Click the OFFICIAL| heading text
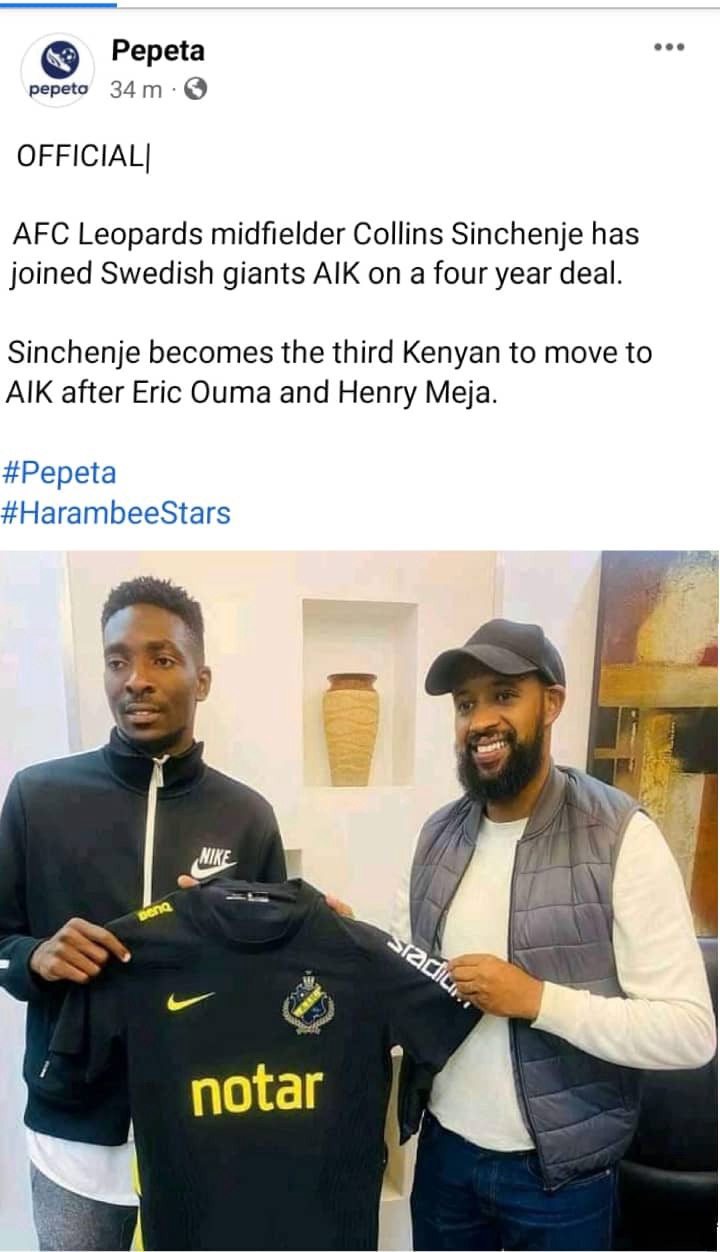The height and width of the screenshot is (1252, 720). (x=82, y=157)
